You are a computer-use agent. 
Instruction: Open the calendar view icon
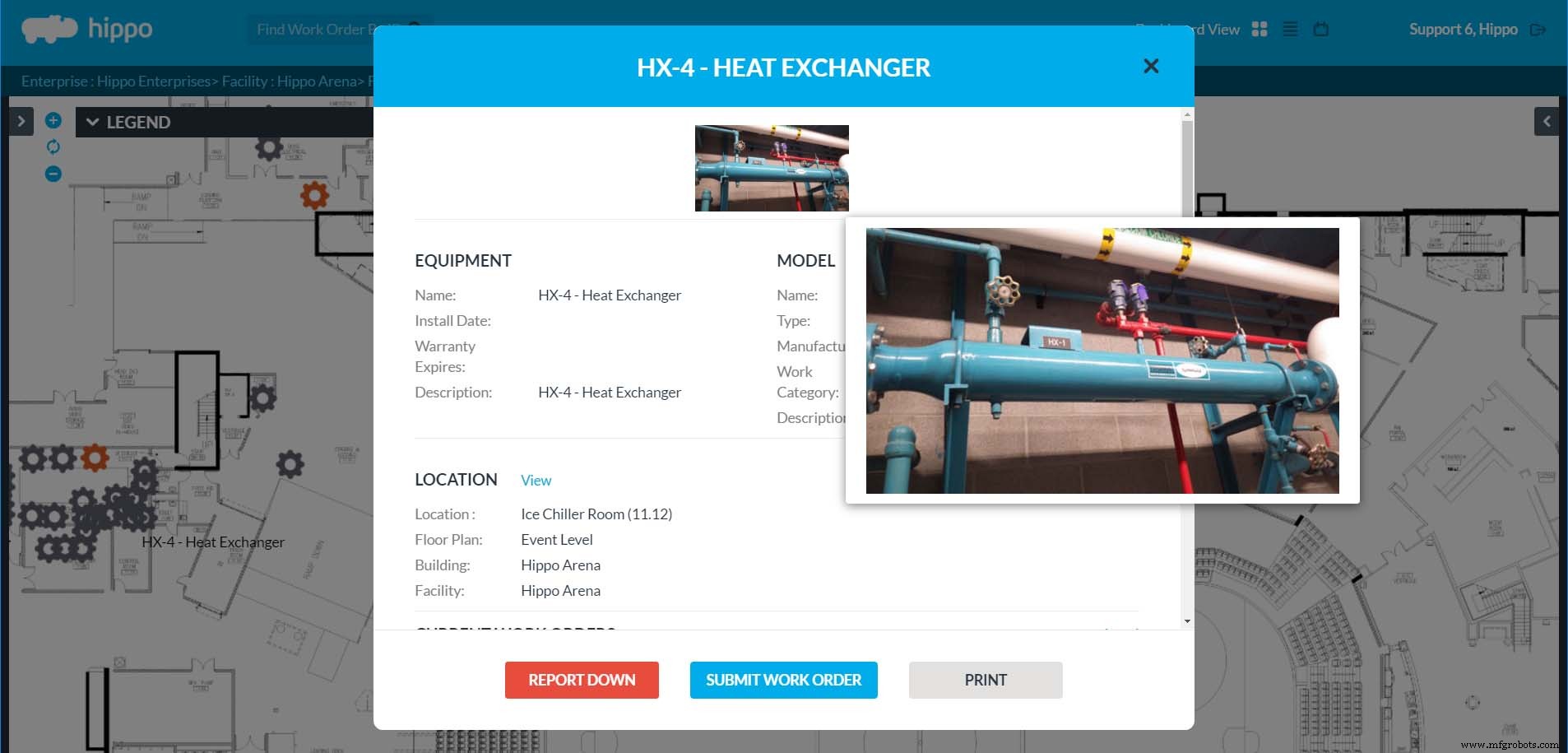pyautogui.click(x=1320, y=29)
